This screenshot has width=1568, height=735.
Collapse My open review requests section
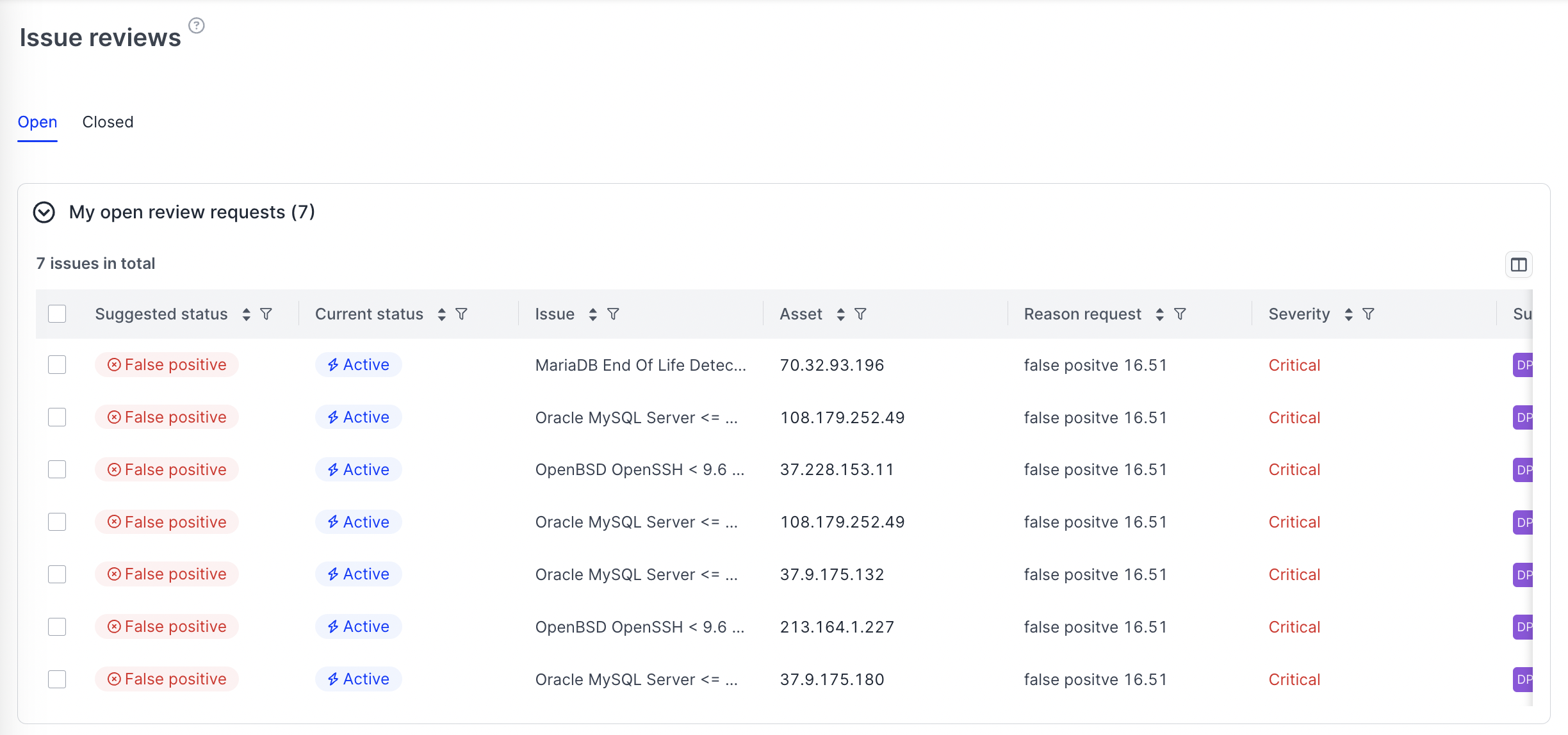coord(44,213)
